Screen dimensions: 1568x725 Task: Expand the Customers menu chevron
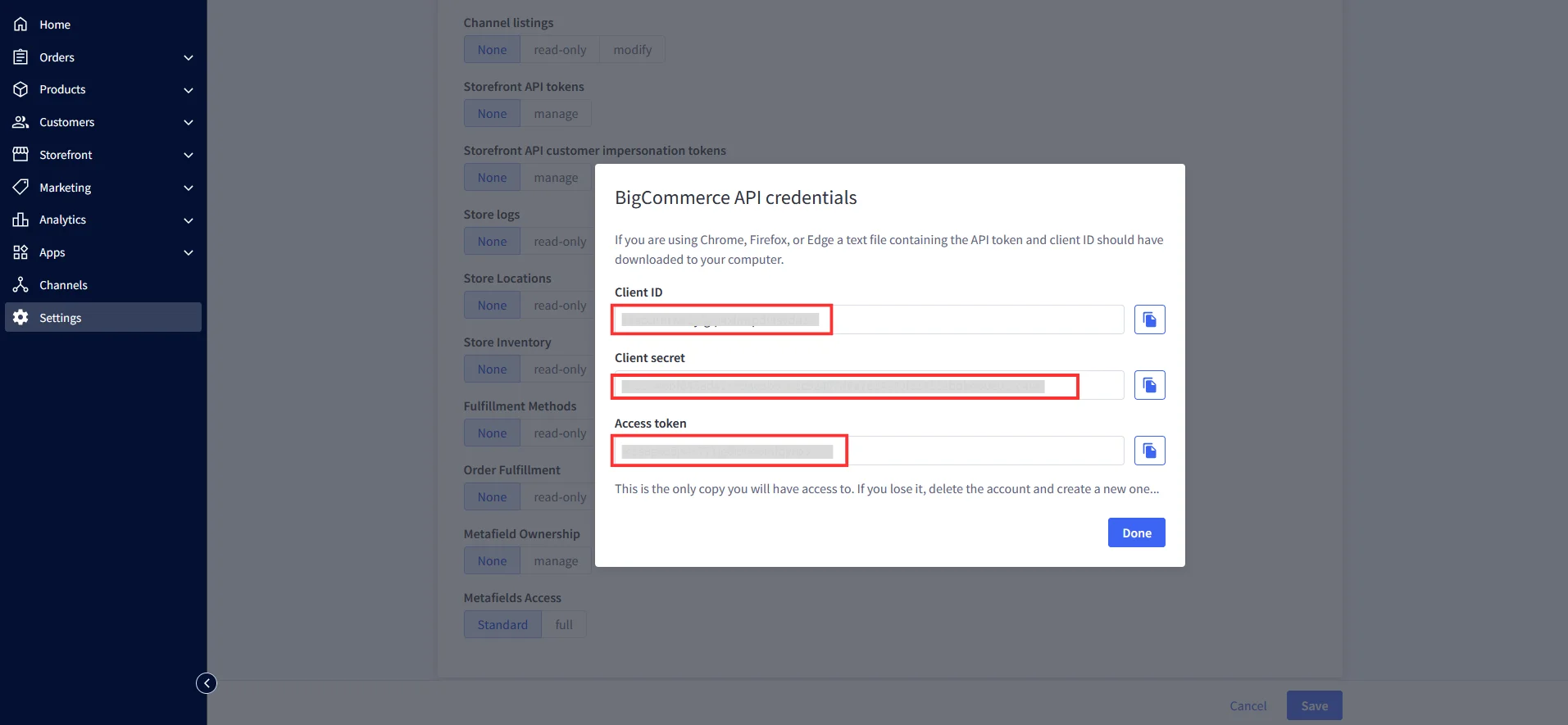click(189, 122)
